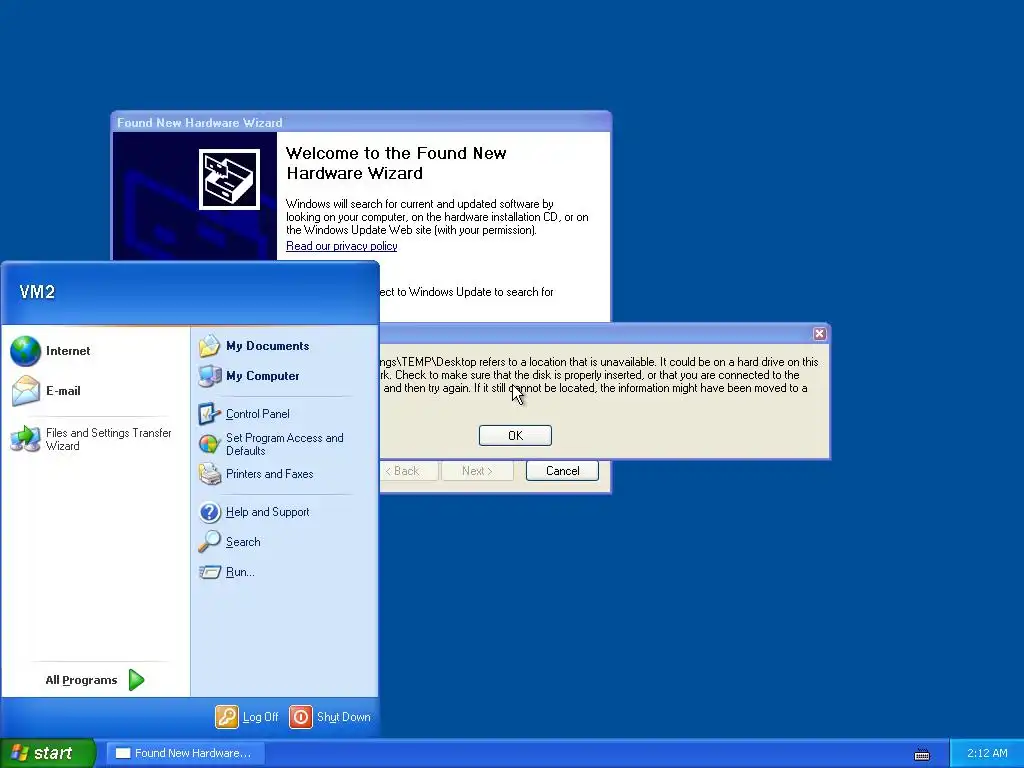
Task: Click OK in the error dialog
Action: coord(515,436)
